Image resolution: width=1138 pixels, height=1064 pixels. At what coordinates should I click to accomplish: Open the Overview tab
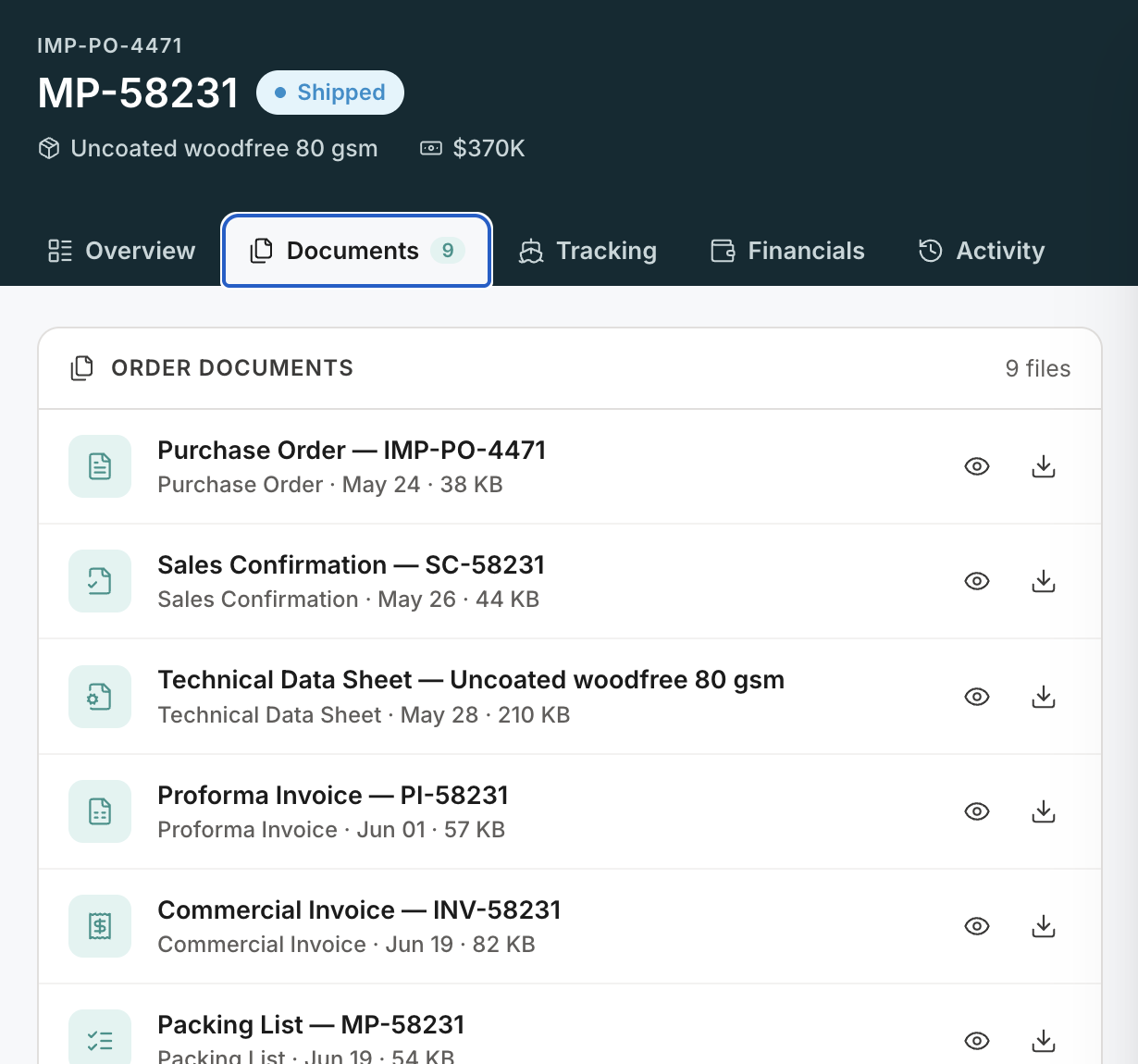122,251
